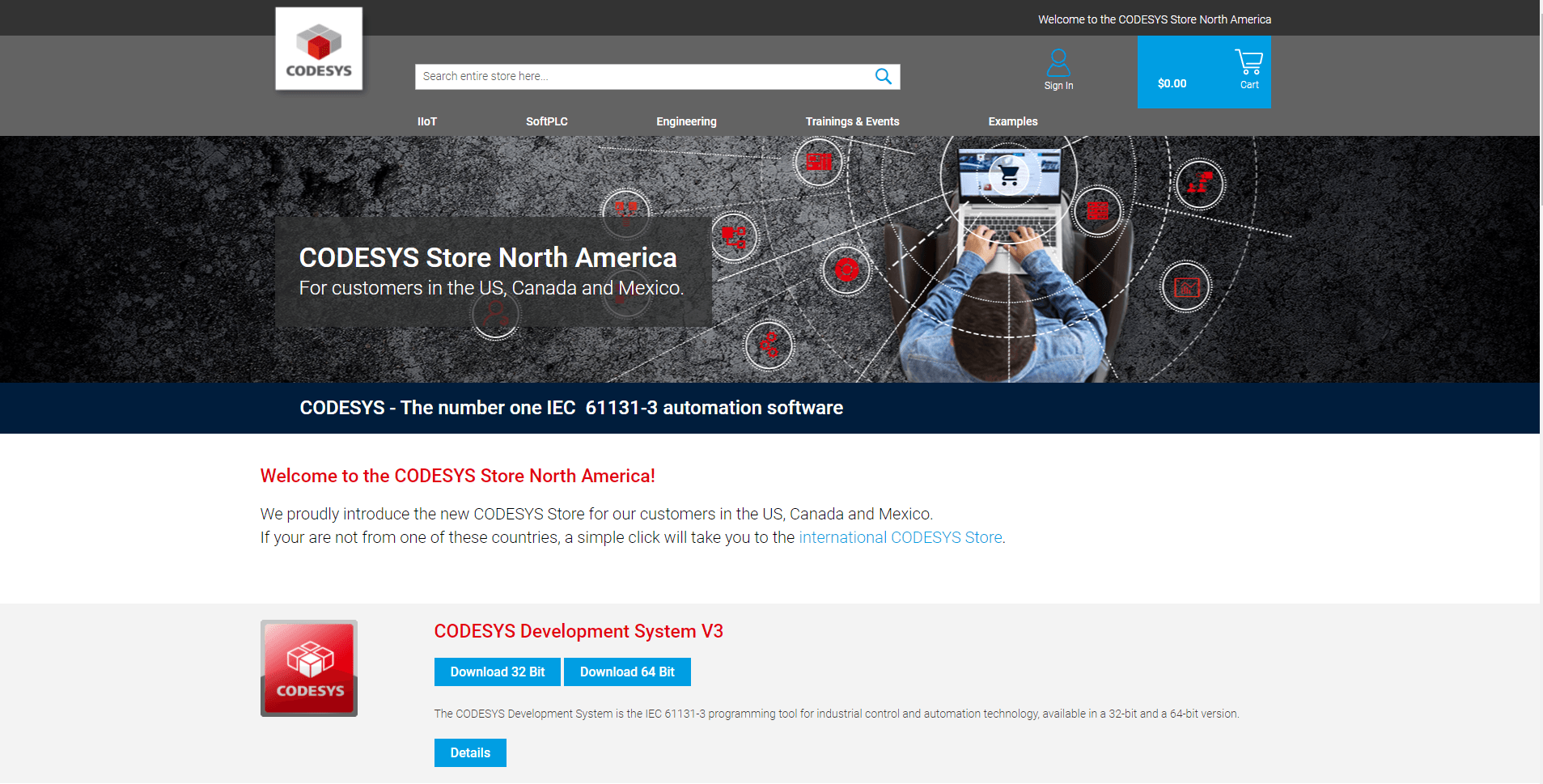Screen dimensions: 1543x784
Task: Open CODESYS Development System V3 title link
Action: (579, 631)
